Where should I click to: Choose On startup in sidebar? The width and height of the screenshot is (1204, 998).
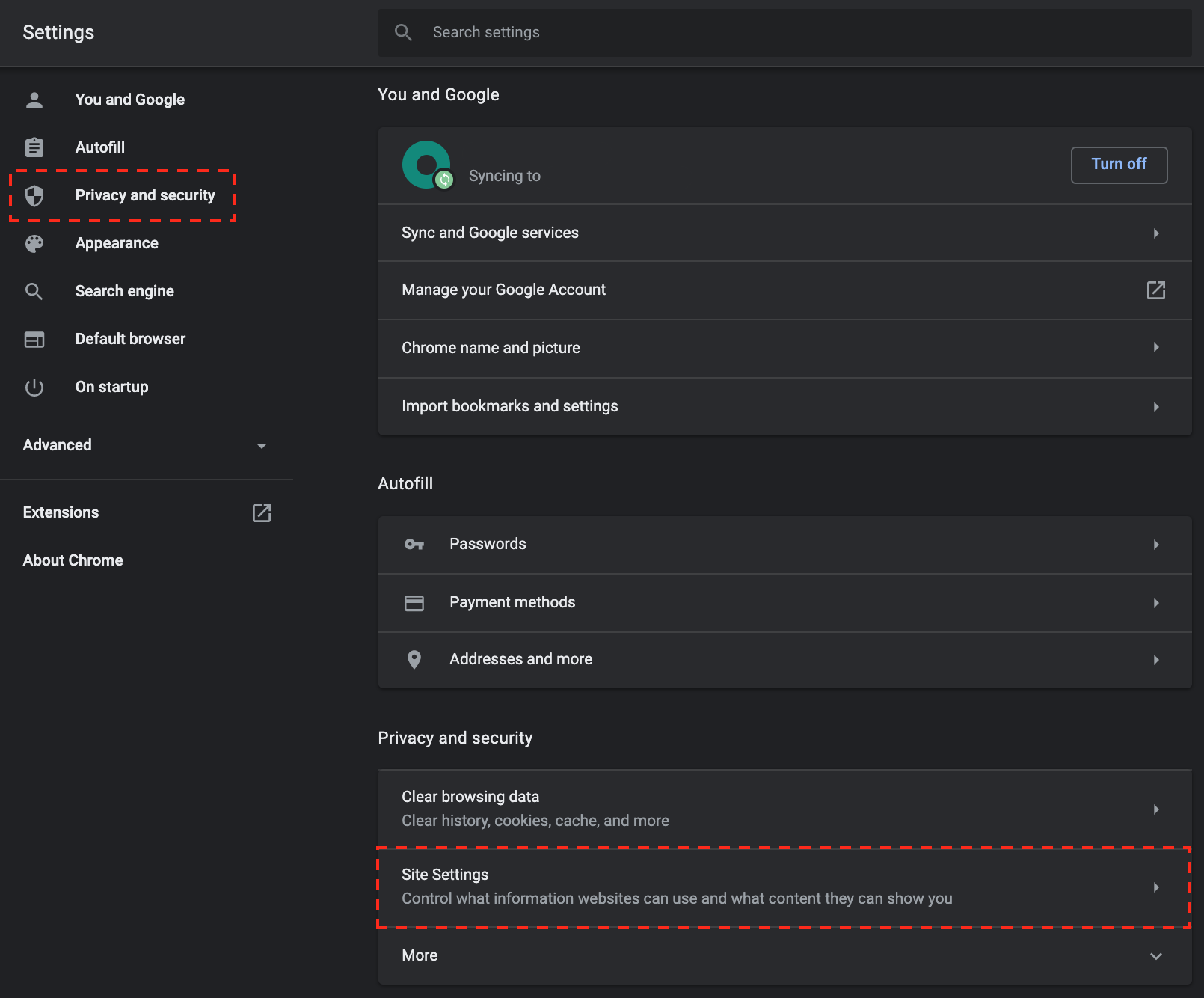click(112, 387)
